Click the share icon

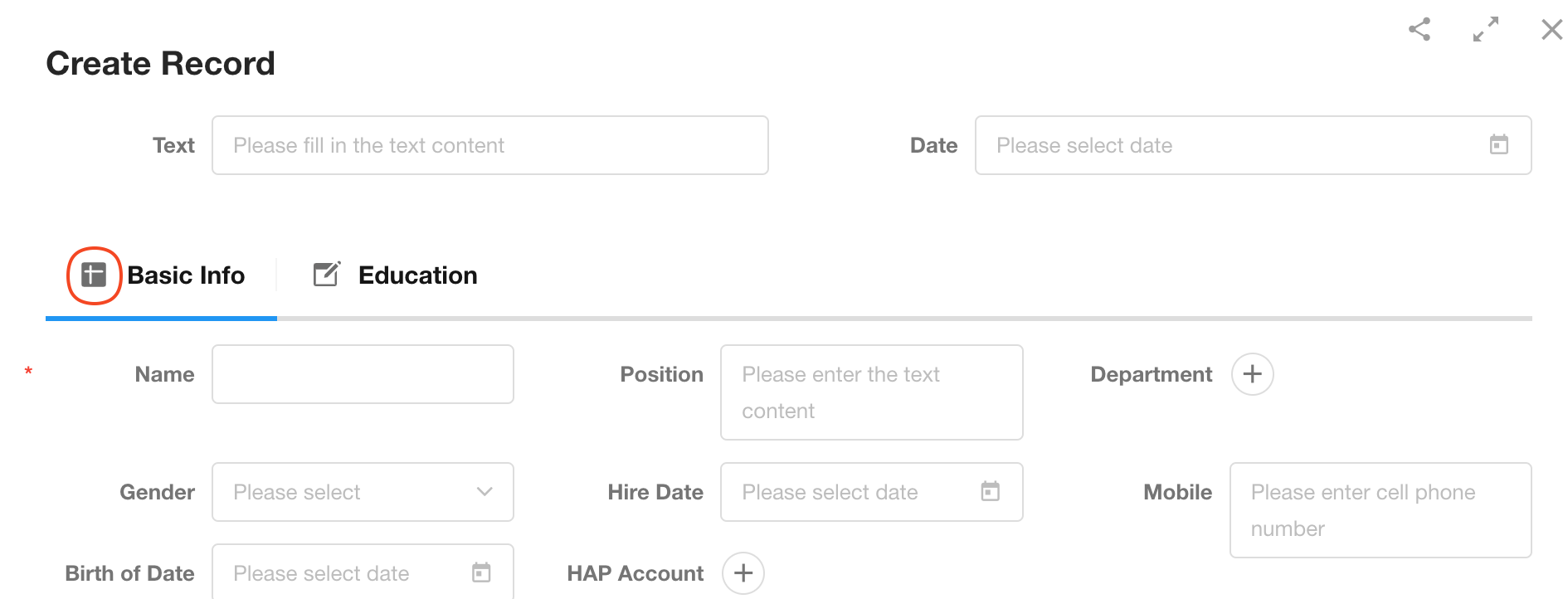click(x=1419, y=30)
